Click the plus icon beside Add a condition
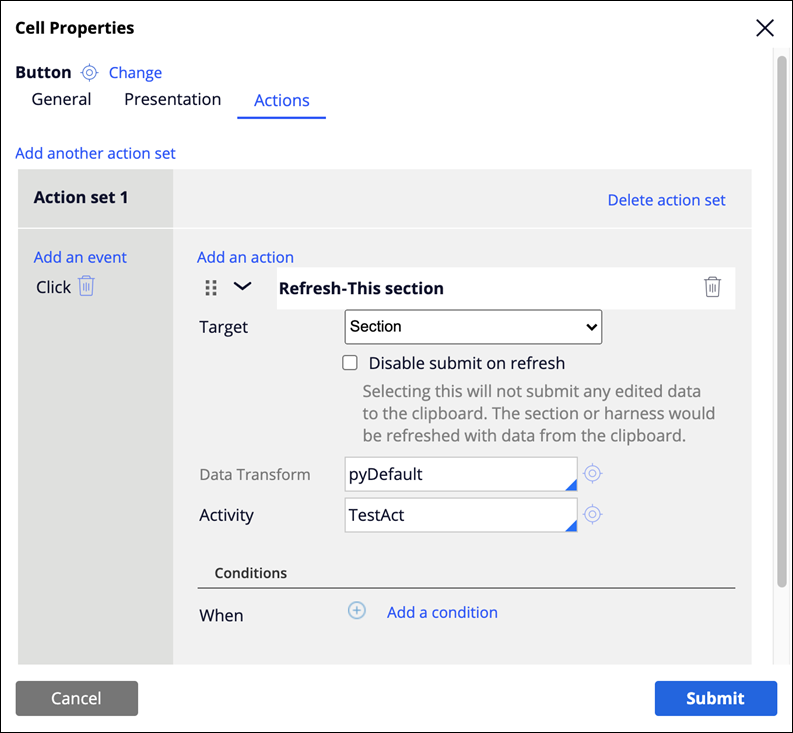This screenshot has height=733, width=793. [x=357, y=611]
